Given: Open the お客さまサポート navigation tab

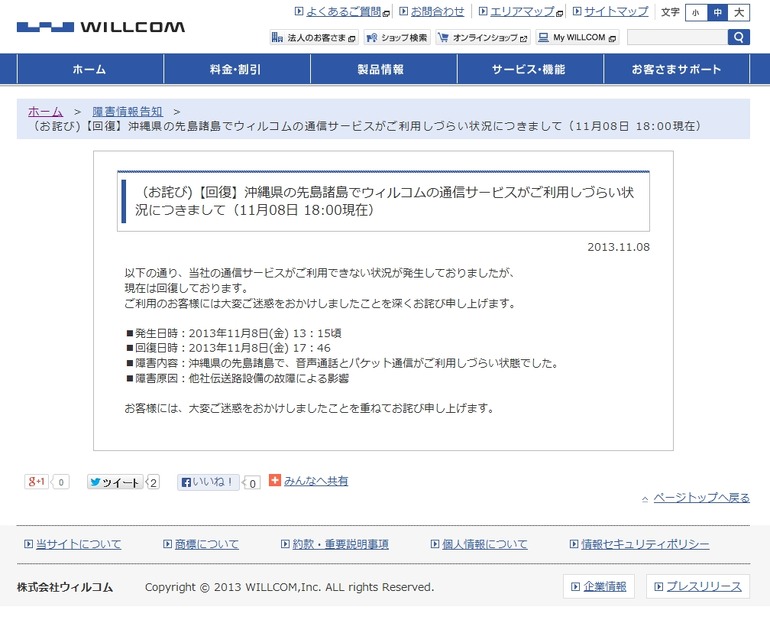Looking at the screenshot, I should 676,69.
